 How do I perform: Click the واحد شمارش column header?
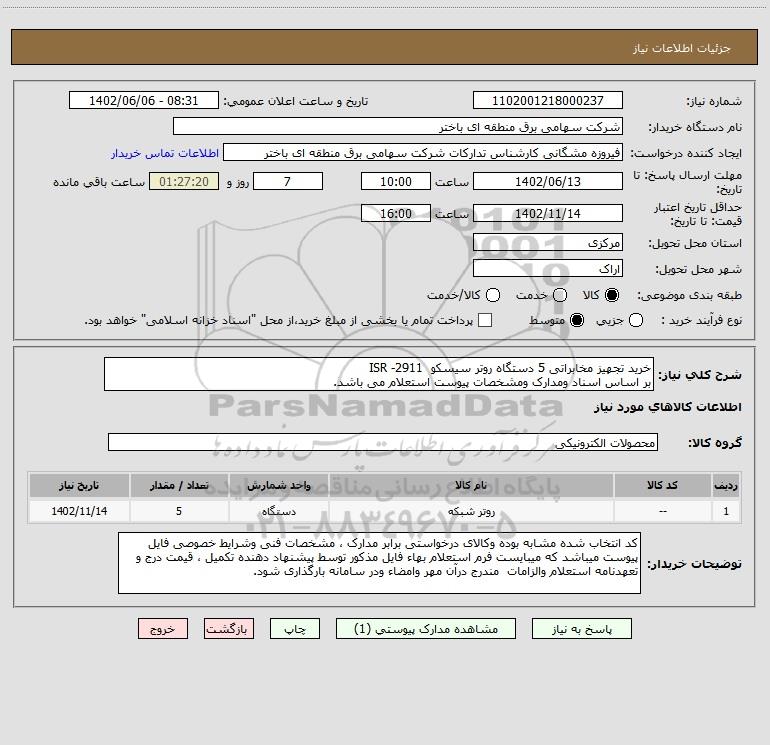tap(278, 485)
